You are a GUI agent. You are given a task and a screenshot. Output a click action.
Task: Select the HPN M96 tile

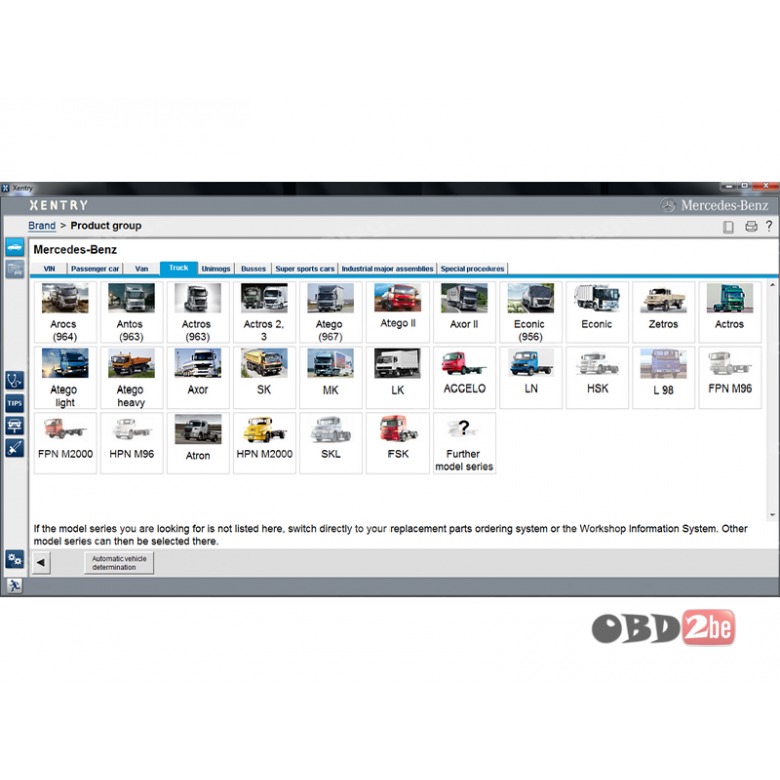(131, 443)
